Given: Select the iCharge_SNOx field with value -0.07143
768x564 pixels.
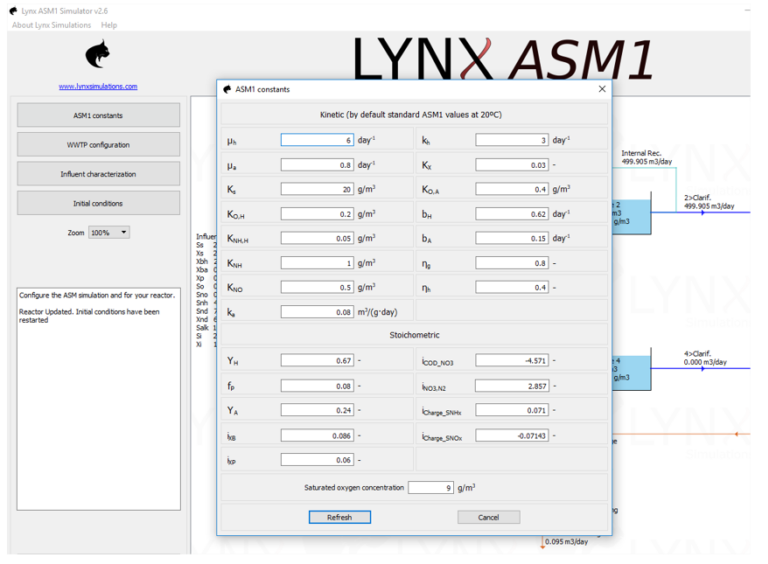Looking at the screenshot, I should click(512, 435).
